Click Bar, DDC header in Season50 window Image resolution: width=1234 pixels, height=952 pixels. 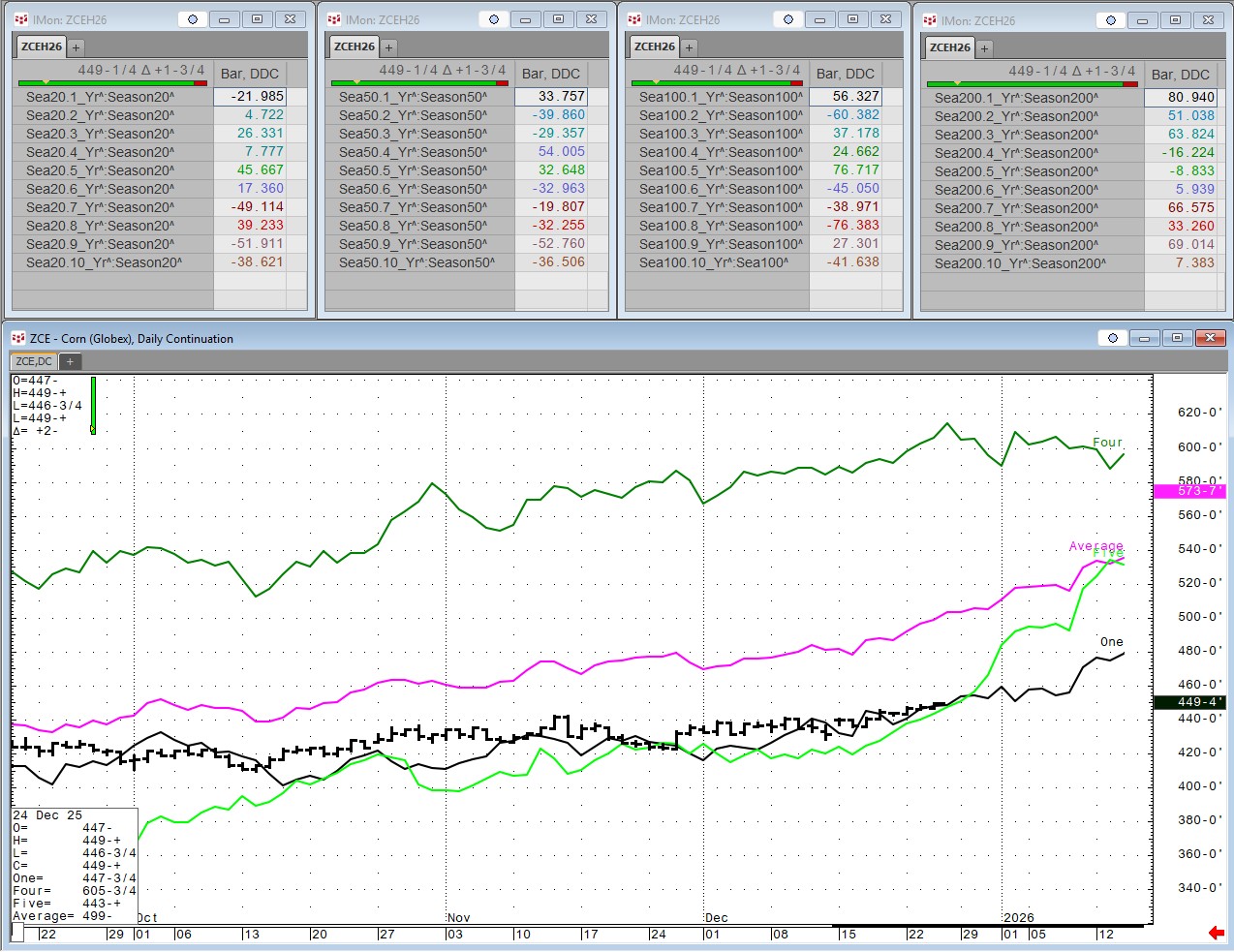[550, 74]
